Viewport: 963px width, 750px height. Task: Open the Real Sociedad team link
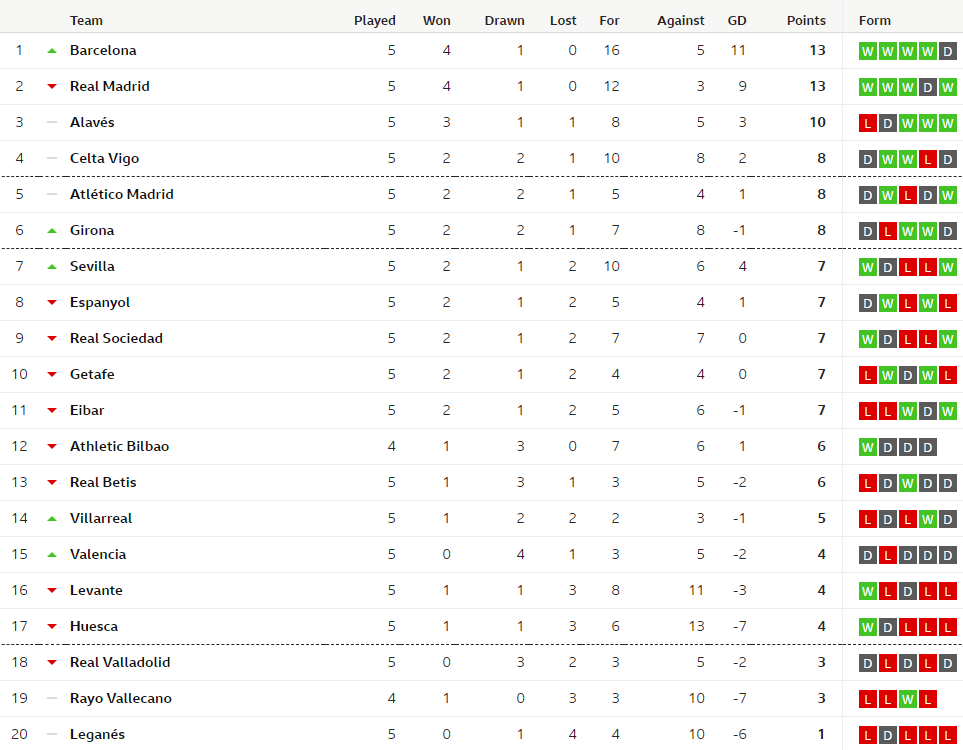click(x=116, y=339)
